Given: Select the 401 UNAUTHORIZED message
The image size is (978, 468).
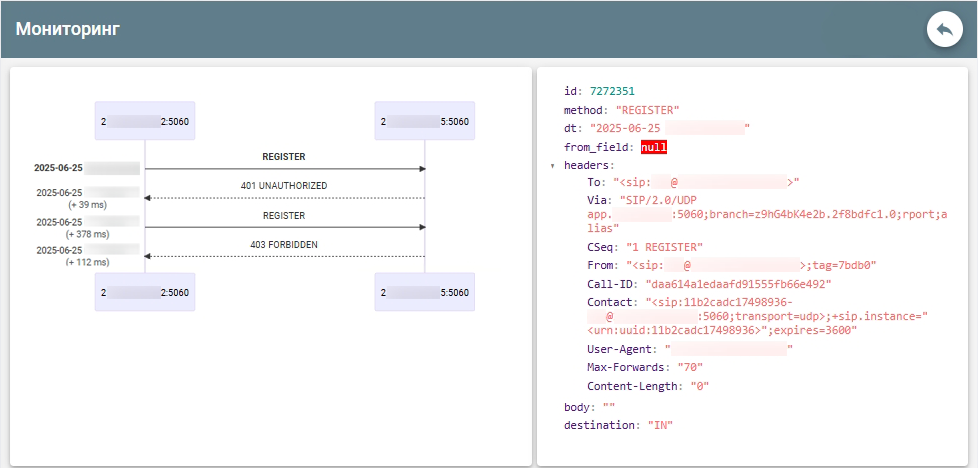Looking at the screenshot, I should pos(284,186).
